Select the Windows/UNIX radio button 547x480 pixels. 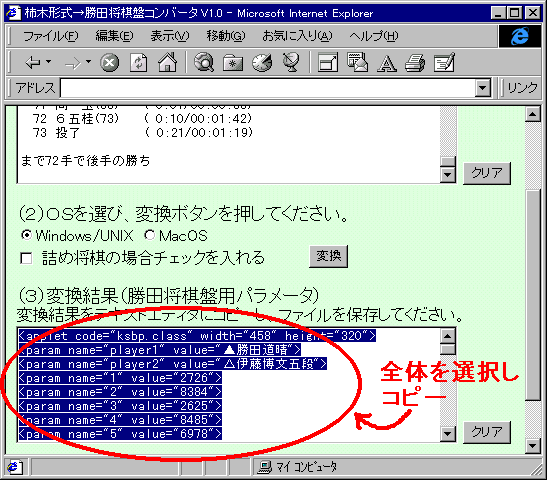tap(26, 235)
